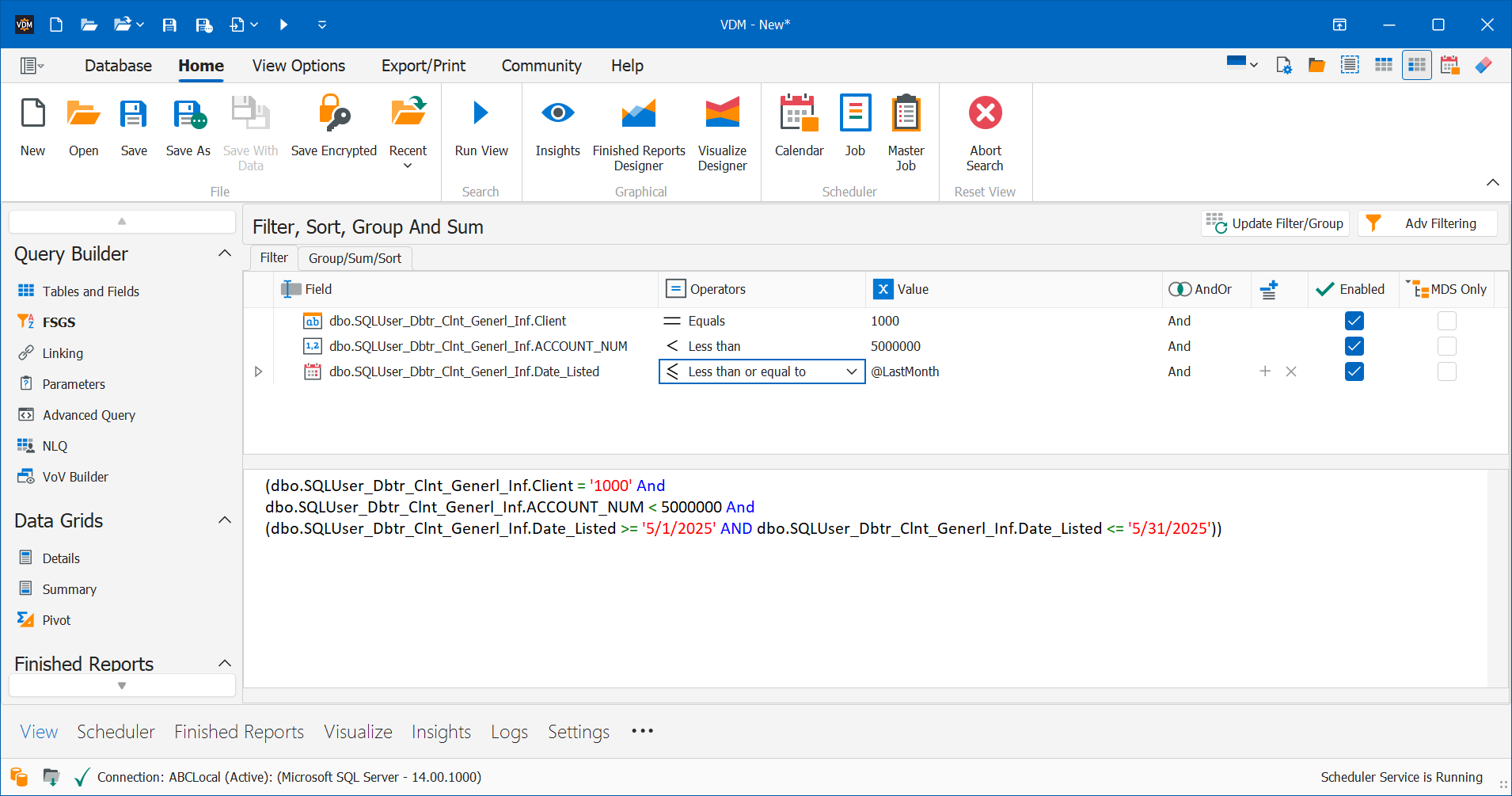
Task: Click the value cell '5000000'
Action: pyautogui.click(x=895, y=346)
